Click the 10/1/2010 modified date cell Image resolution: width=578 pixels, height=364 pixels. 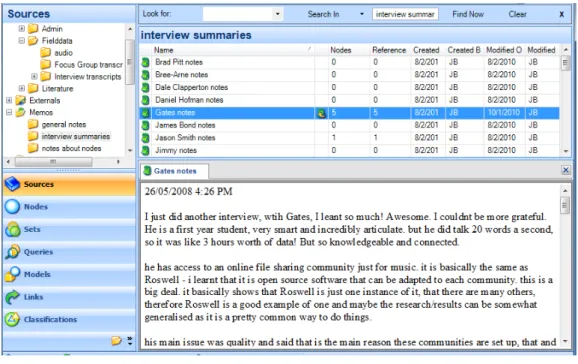(x=503, y=113)
